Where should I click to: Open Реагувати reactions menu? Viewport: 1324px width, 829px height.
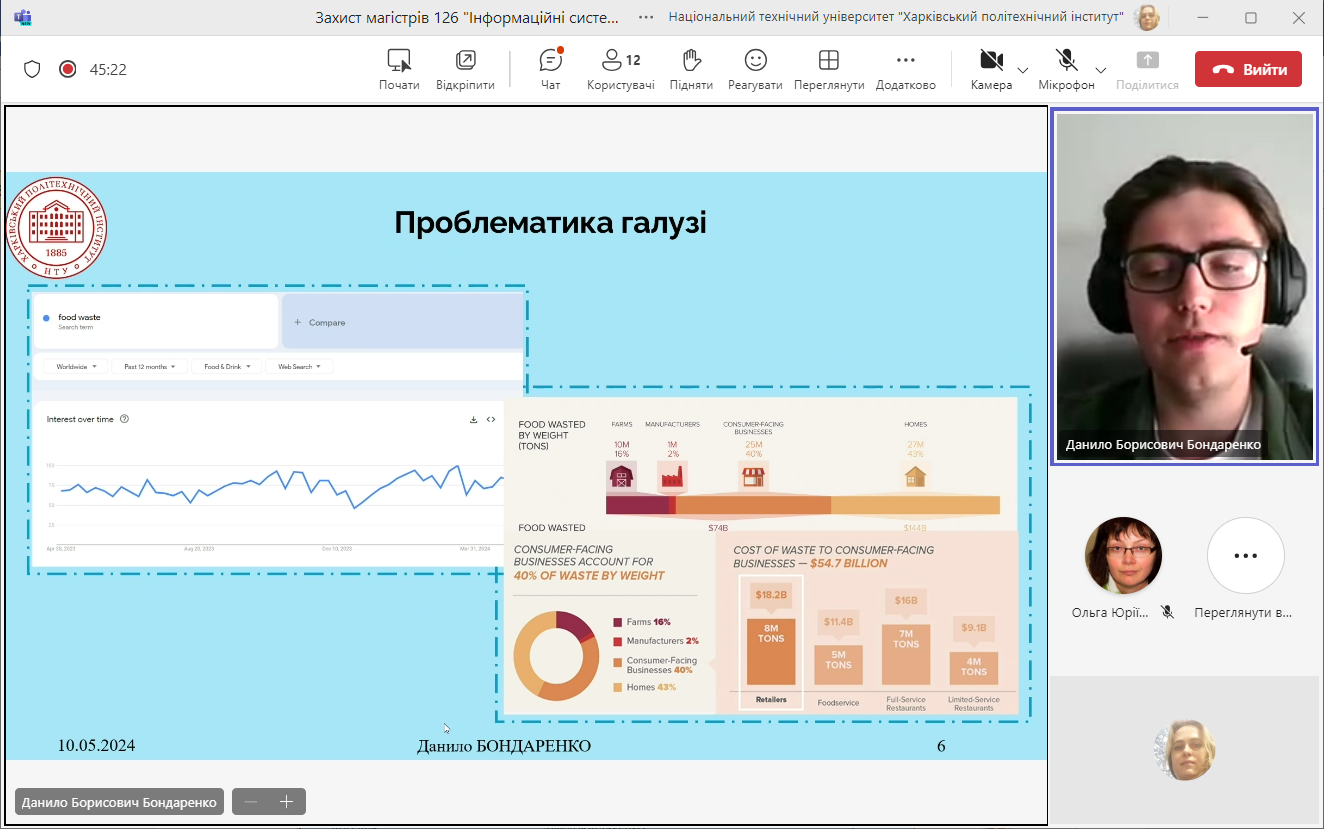click(x=755, y=69)
